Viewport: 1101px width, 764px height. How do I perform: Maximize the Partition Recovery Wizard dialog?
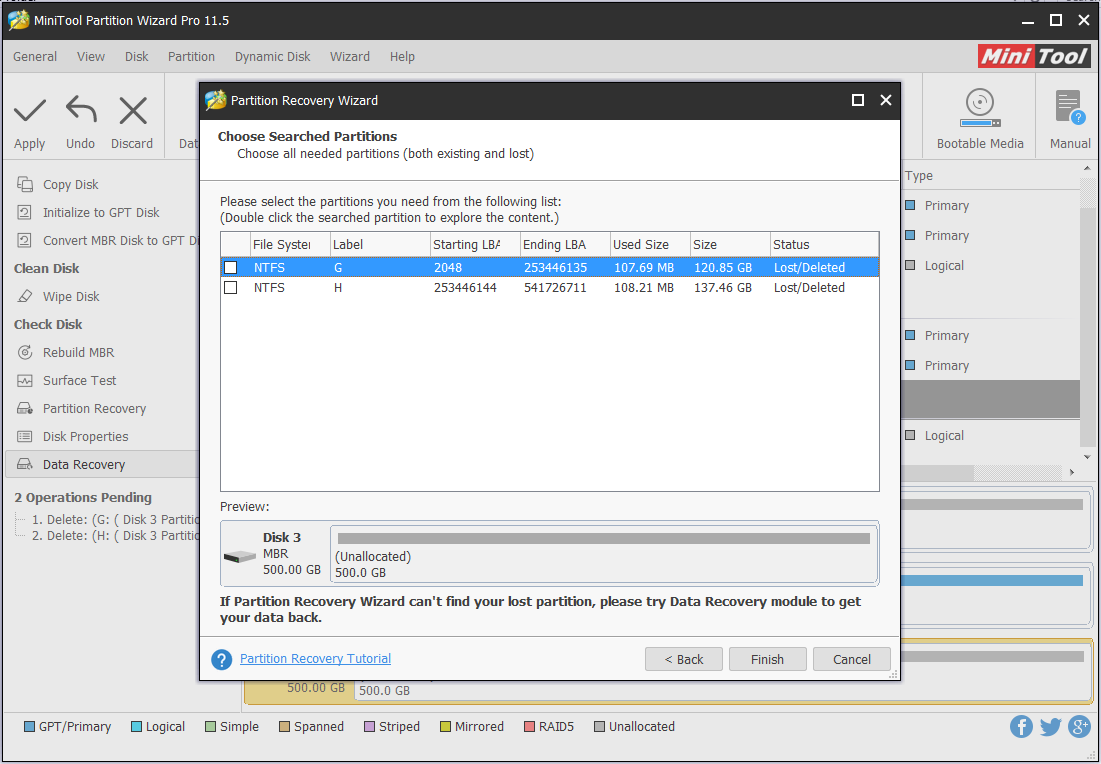pos(857,100)
